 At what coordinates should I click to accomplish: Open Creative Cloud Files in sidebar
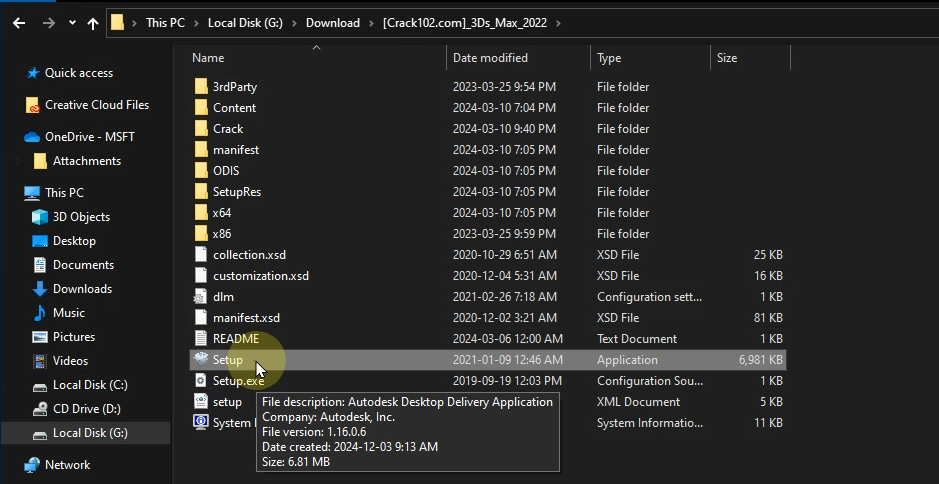pyautogui.click(x=96, y=105)
